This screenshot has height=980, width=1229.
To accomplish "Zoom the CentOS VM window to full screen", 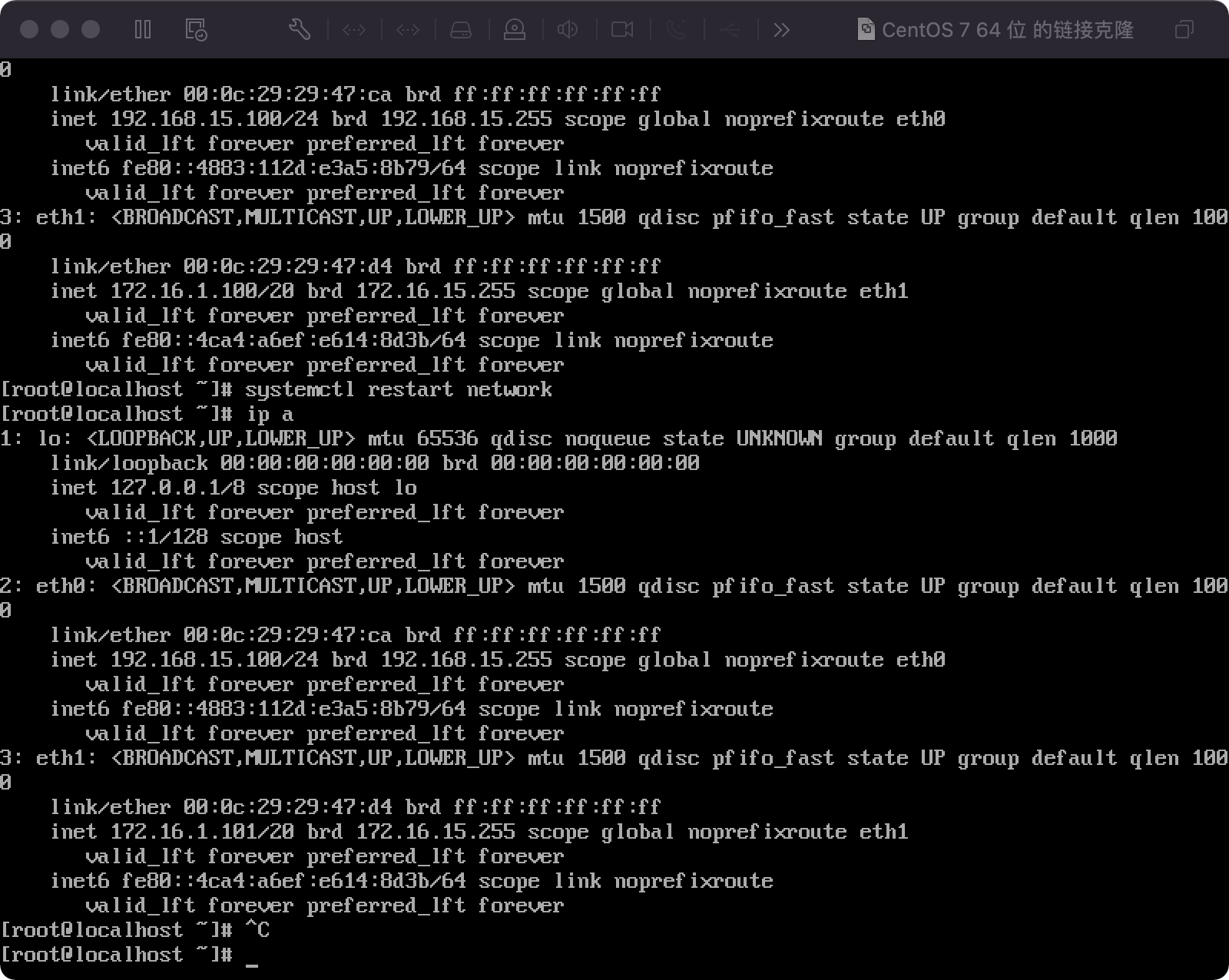I will pos(91,29).
